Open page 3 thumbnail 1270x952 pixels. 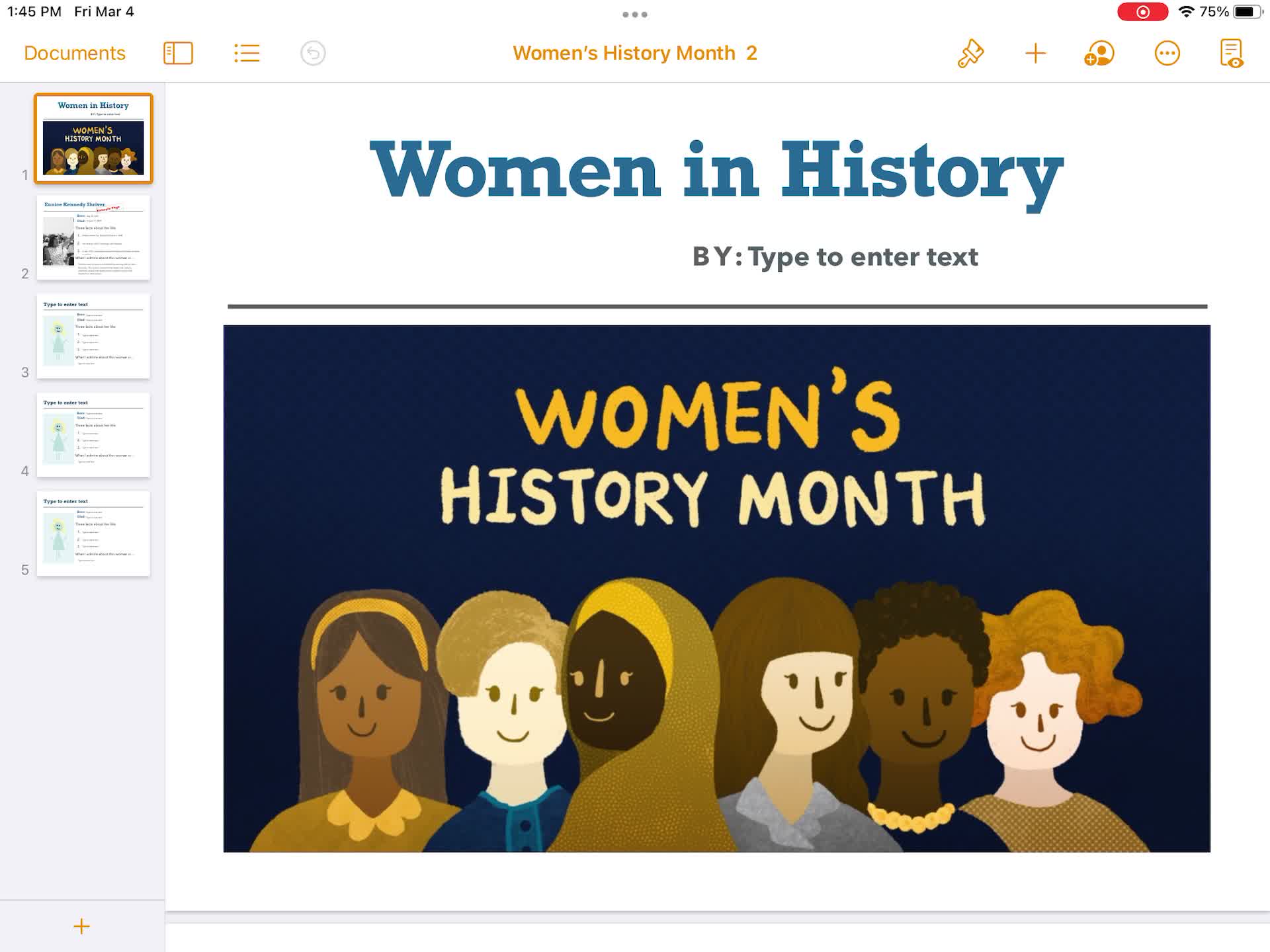(93, 336)
